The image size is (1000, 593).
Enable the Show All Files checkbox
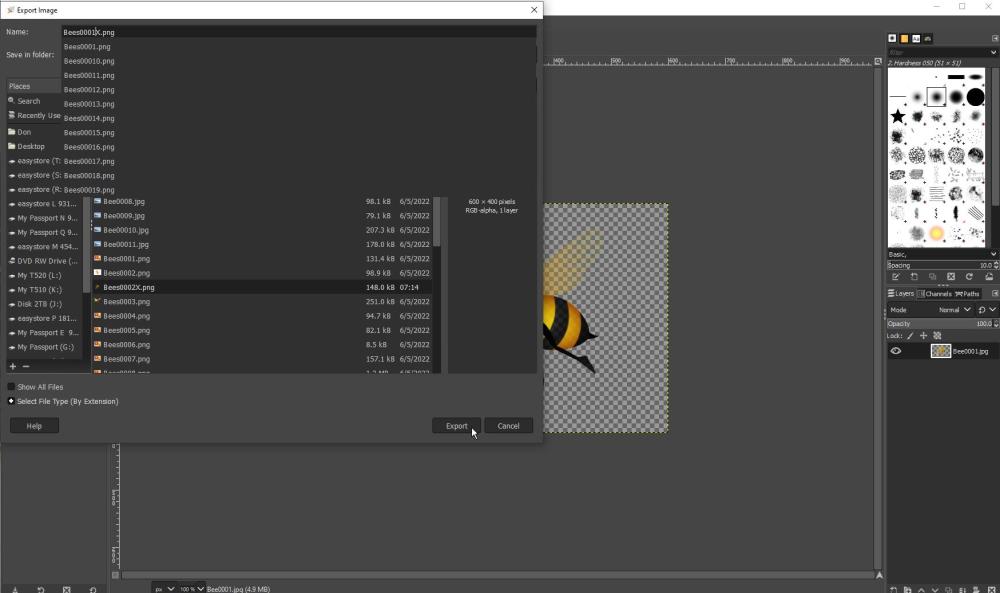pyautogui.click(x=12, y=387)
